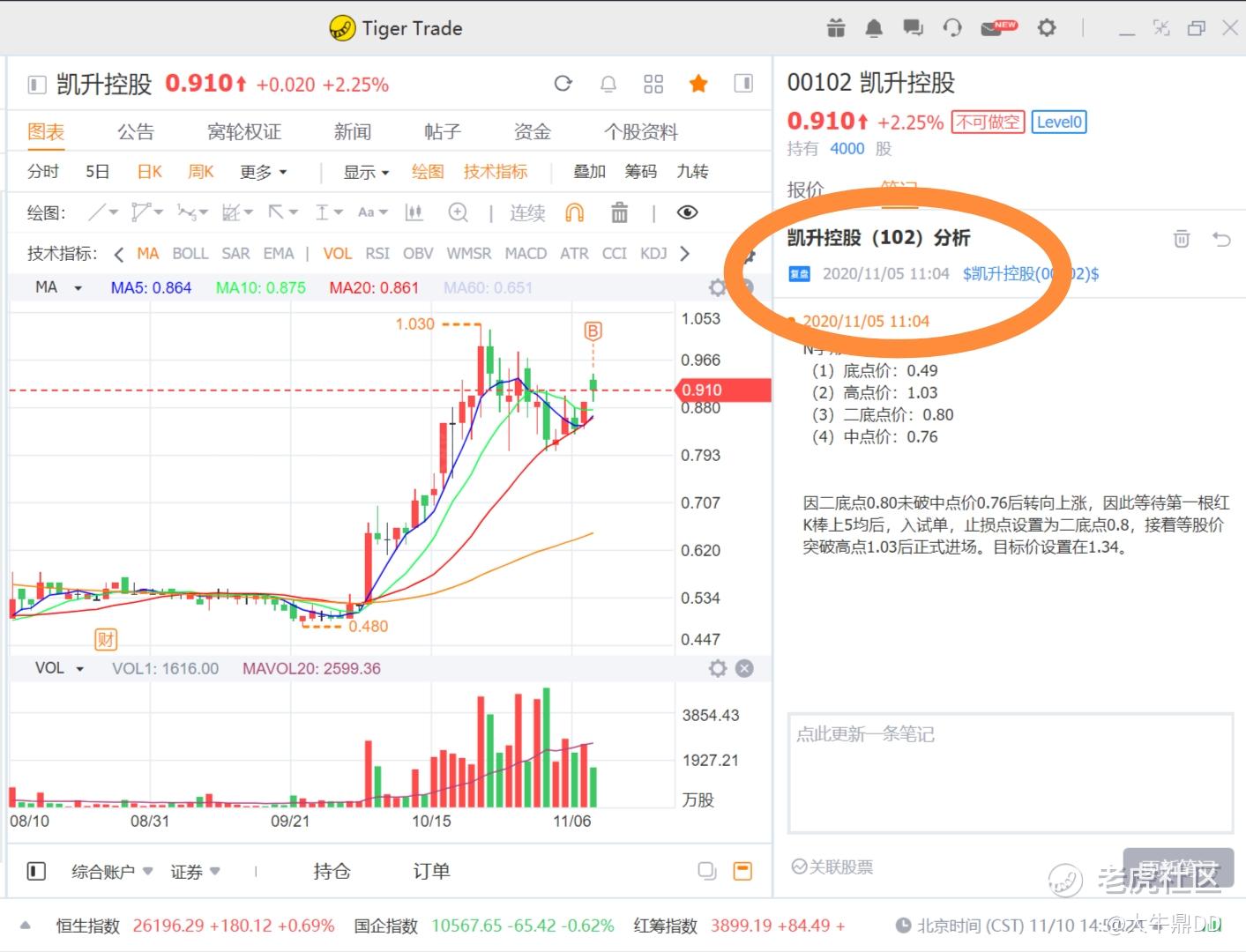Screen dimensions: 1246x952
Task: Toggle drawings visibility with the eye icon
Action: (688, 212)
